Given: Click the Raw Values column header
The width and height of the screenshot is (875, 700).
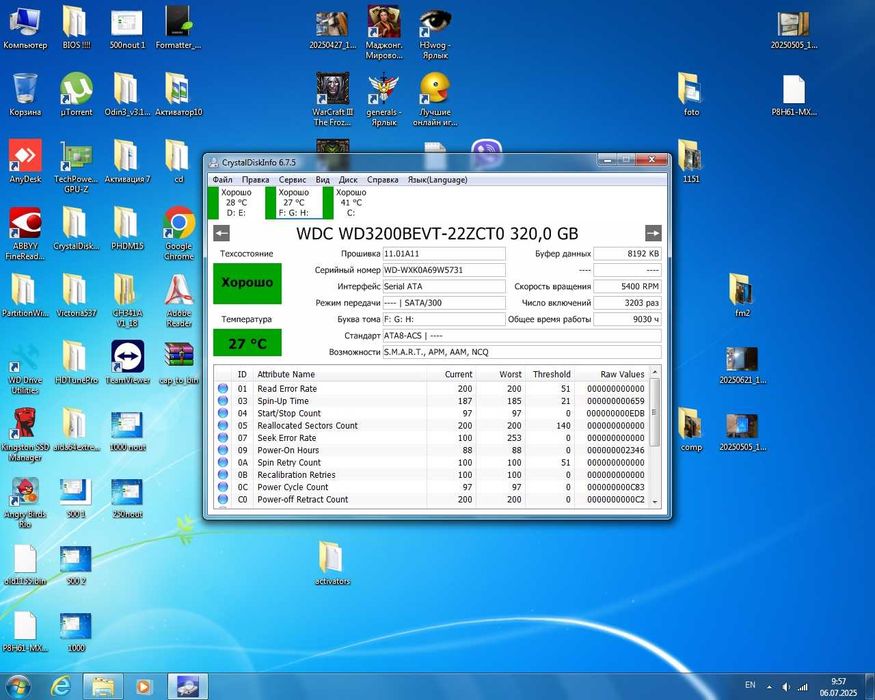Looking at the screenshot, I should (x=612, y=374).
